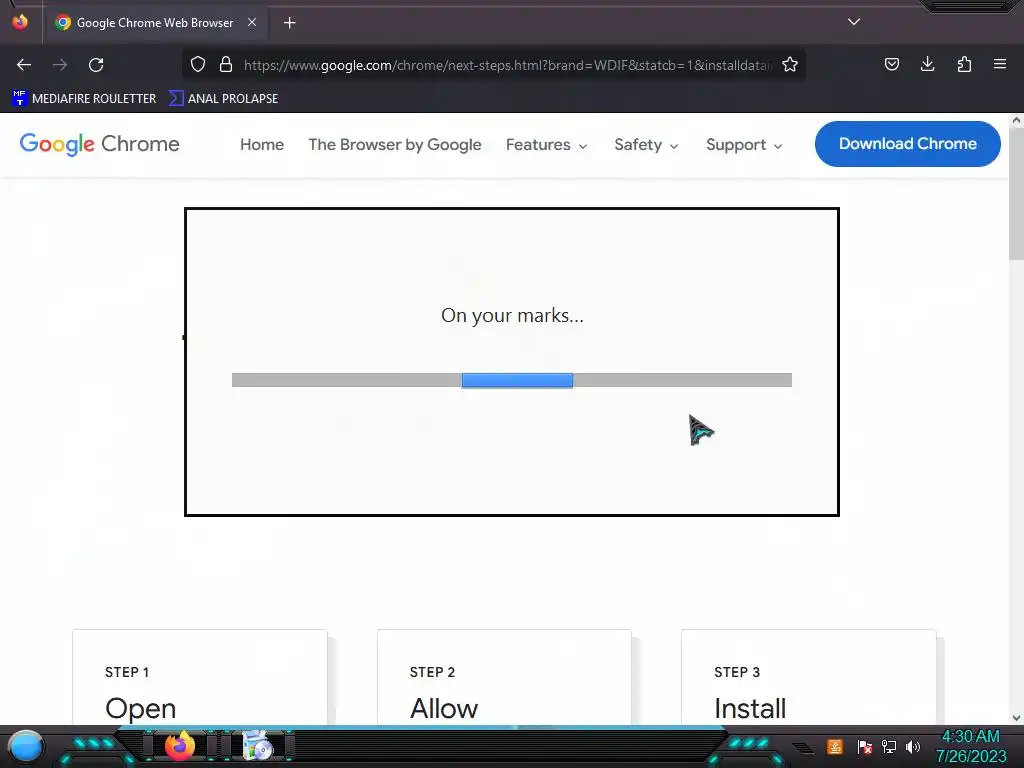
Task: Go to the Home nav link
Action: click(x=262, y=144)
